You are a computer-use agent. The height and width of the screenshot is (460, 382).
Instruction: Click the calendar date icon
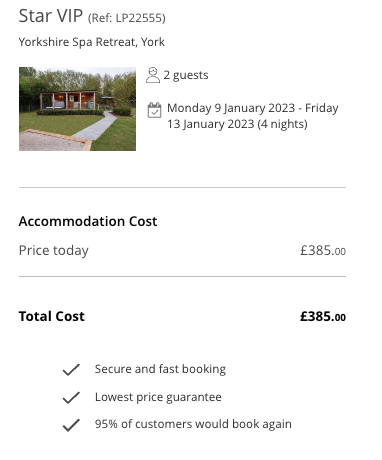pyautogui.click(x=154, y=110)
